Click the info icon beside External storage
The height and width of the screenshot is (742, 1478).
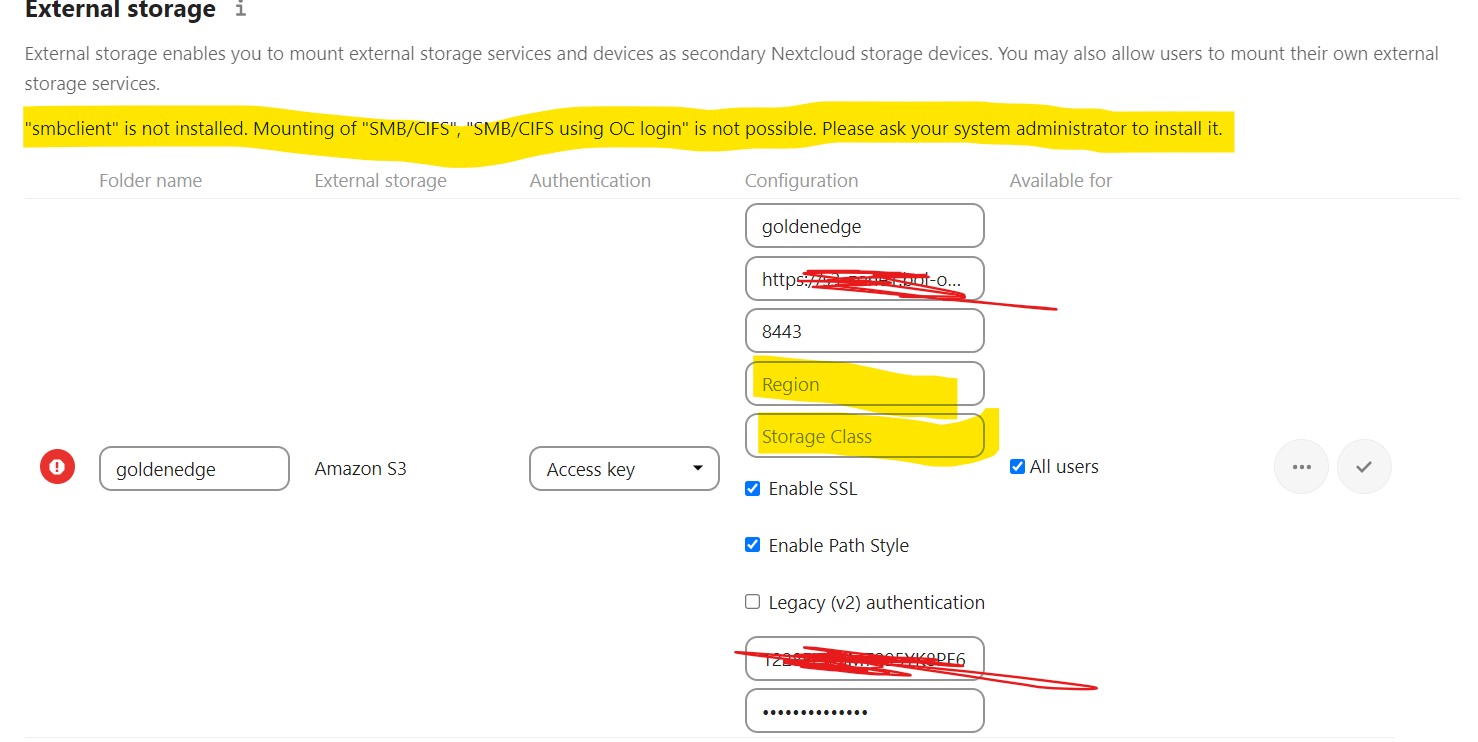[x=239, y=10]
